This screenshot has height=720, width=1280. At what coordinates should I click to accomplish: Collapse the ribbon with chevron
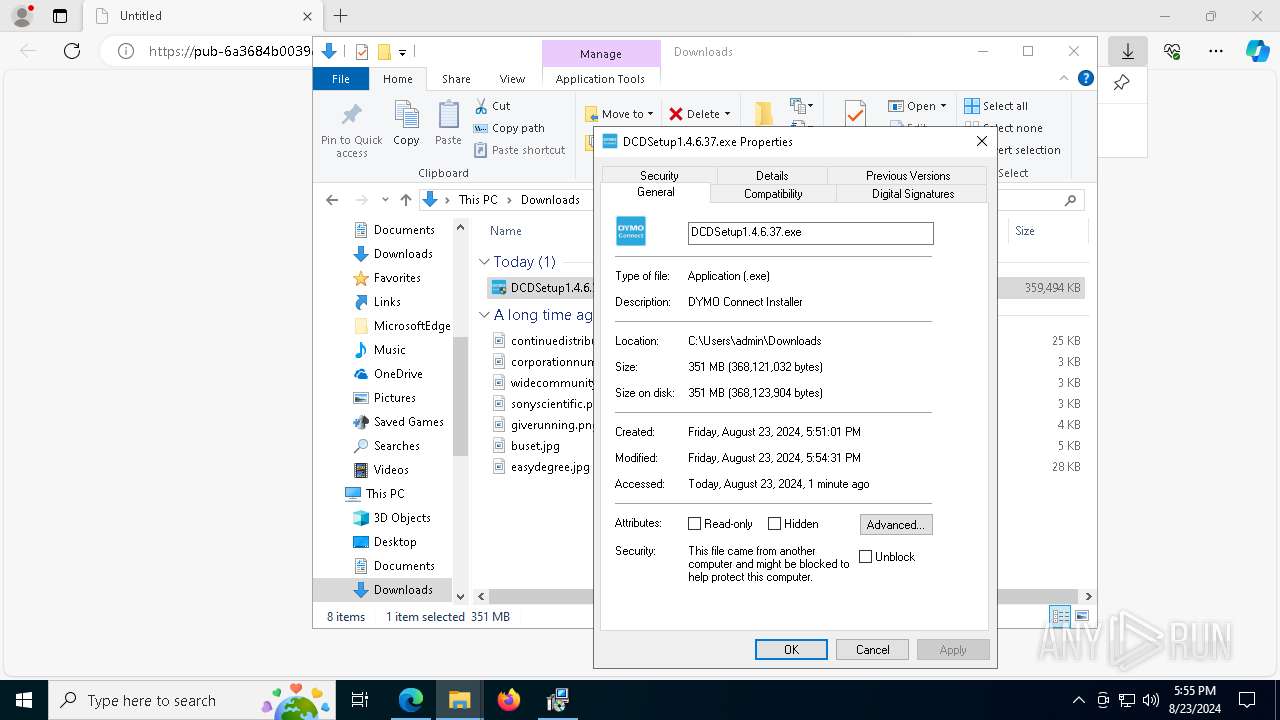tap(1064, 78)
